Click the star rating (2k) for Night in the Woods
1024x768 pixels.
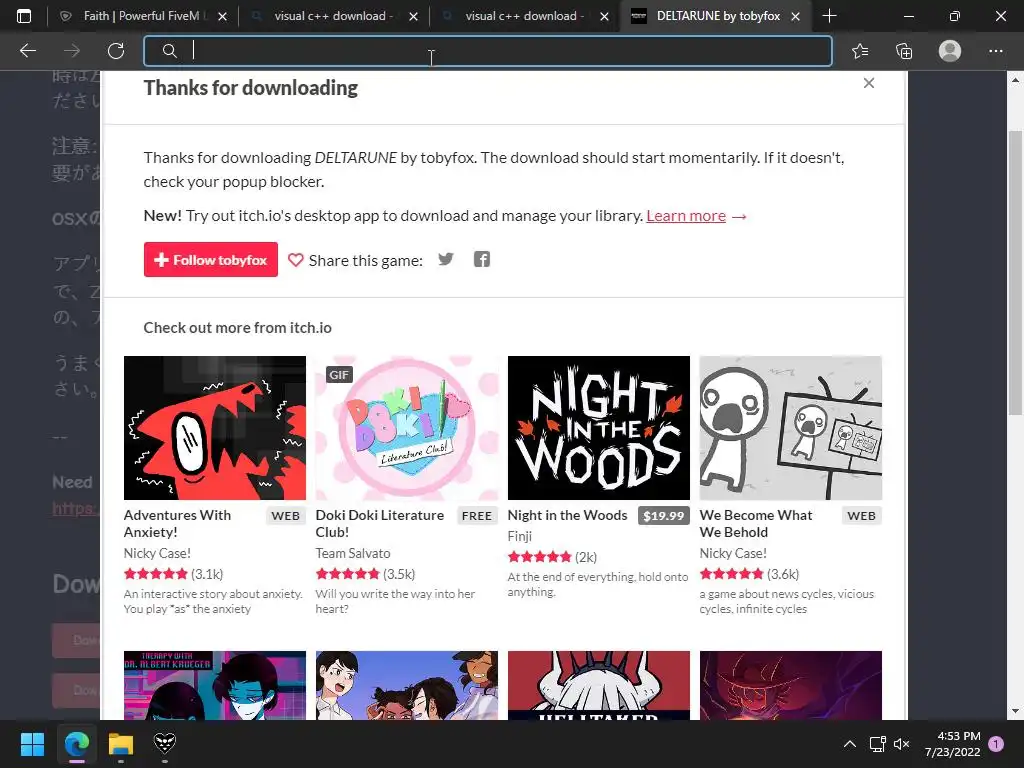tap(552, 557)
